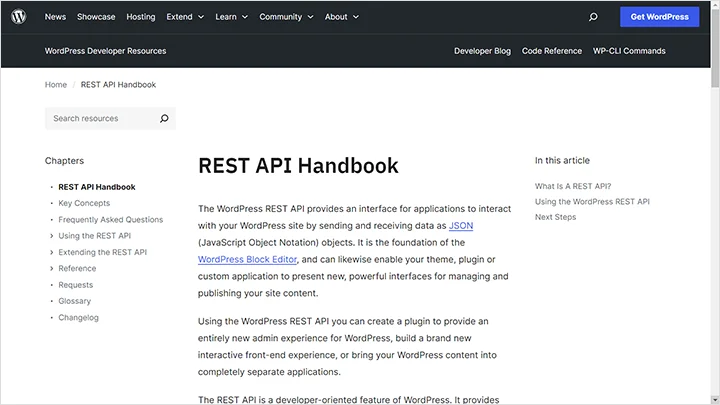Expand the Community dropdown menu
The width and height of the screenshot is (720, 405).
(x=286, y=17)
